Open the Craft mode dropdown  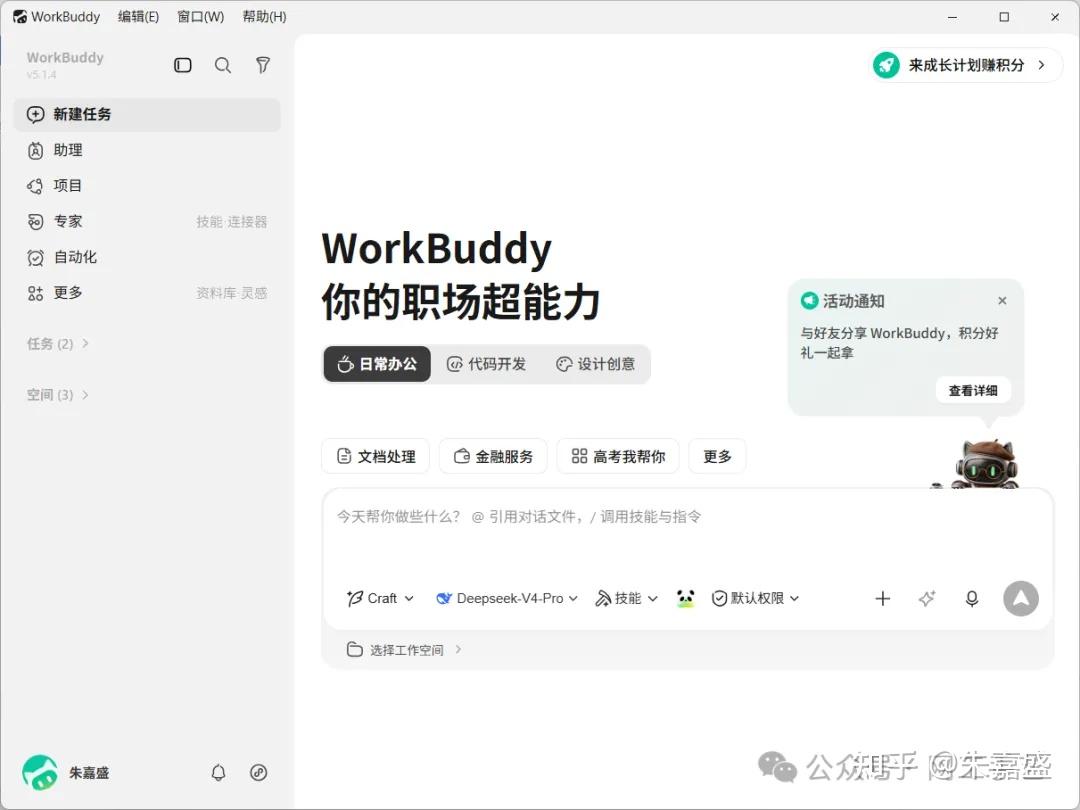point(380,599)
